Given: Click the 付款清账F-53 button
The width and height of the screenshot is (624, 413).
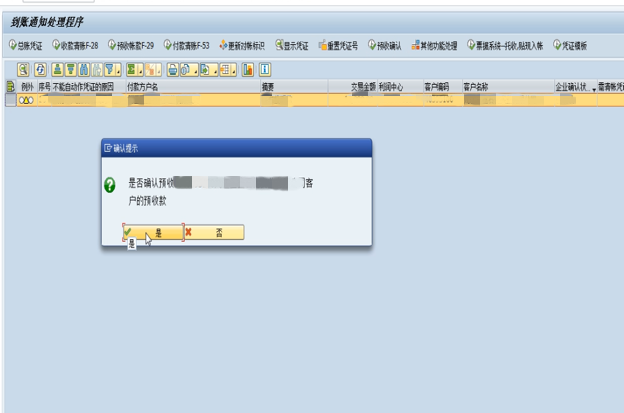Looking at the screenshot, I should pyautogui.click(x=187, y=46).
